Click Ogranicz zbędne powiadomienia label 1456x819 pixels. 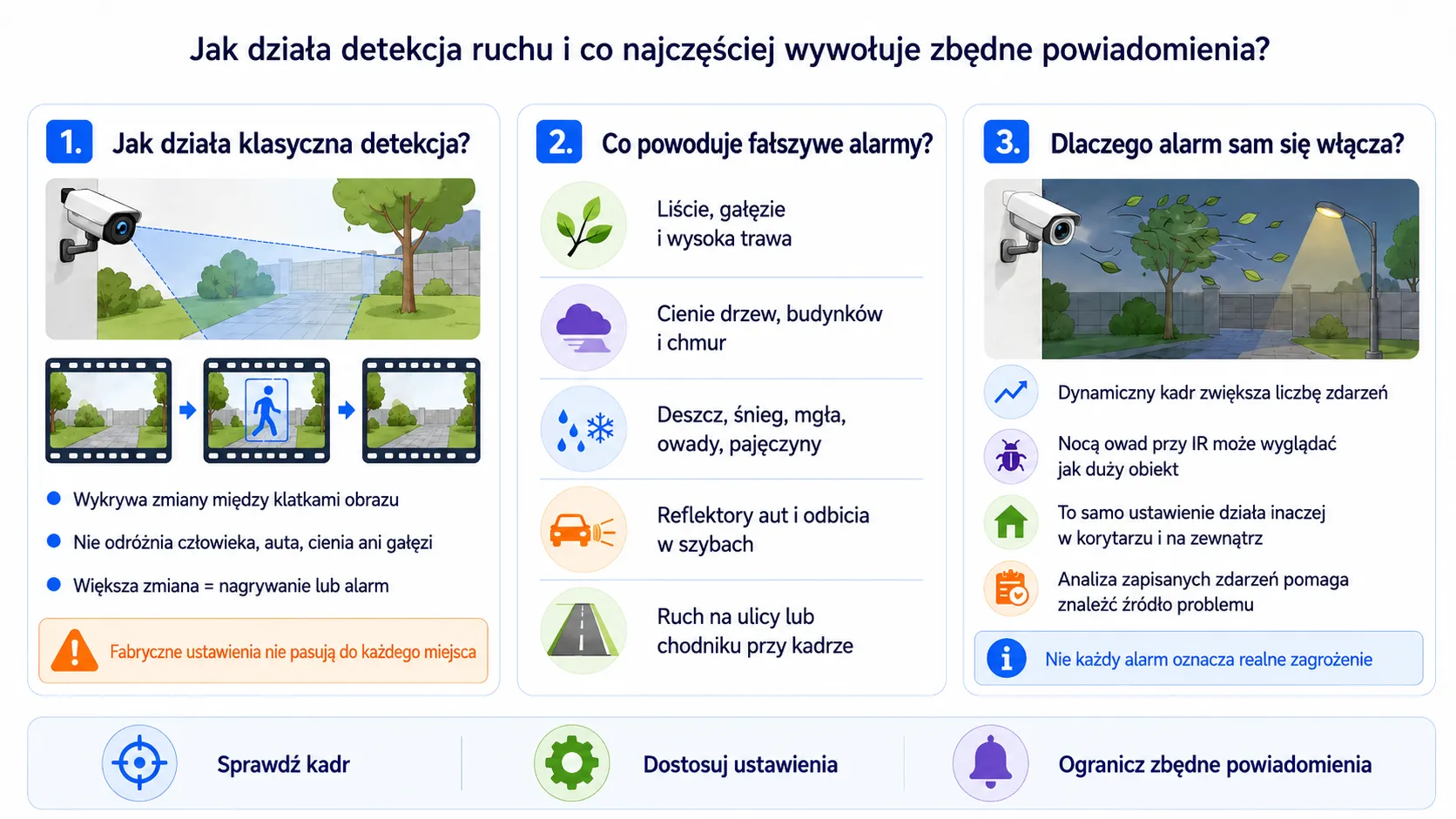pos(1215,764)
